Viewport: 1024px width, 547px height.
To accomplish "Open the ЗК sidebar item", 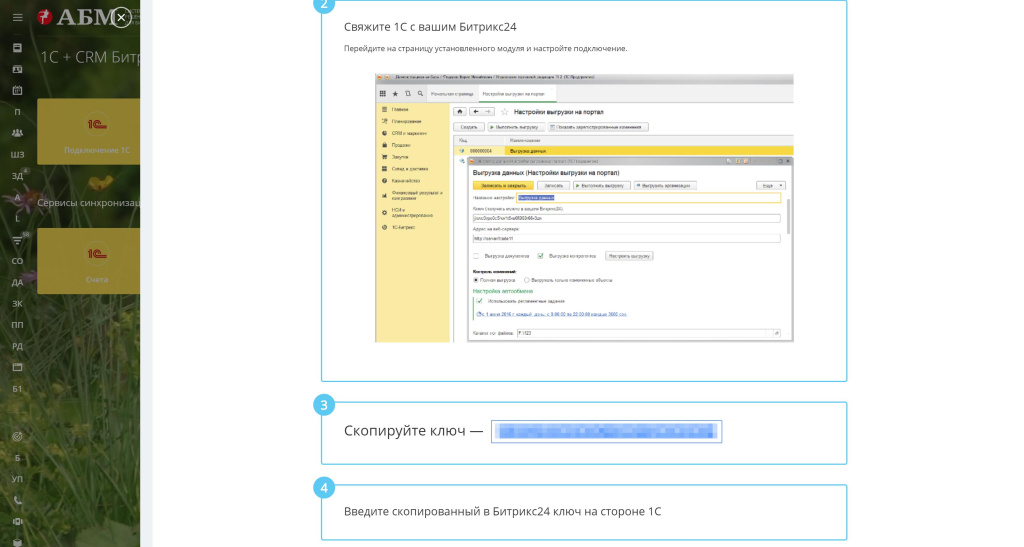I will (x=17, y=303).
